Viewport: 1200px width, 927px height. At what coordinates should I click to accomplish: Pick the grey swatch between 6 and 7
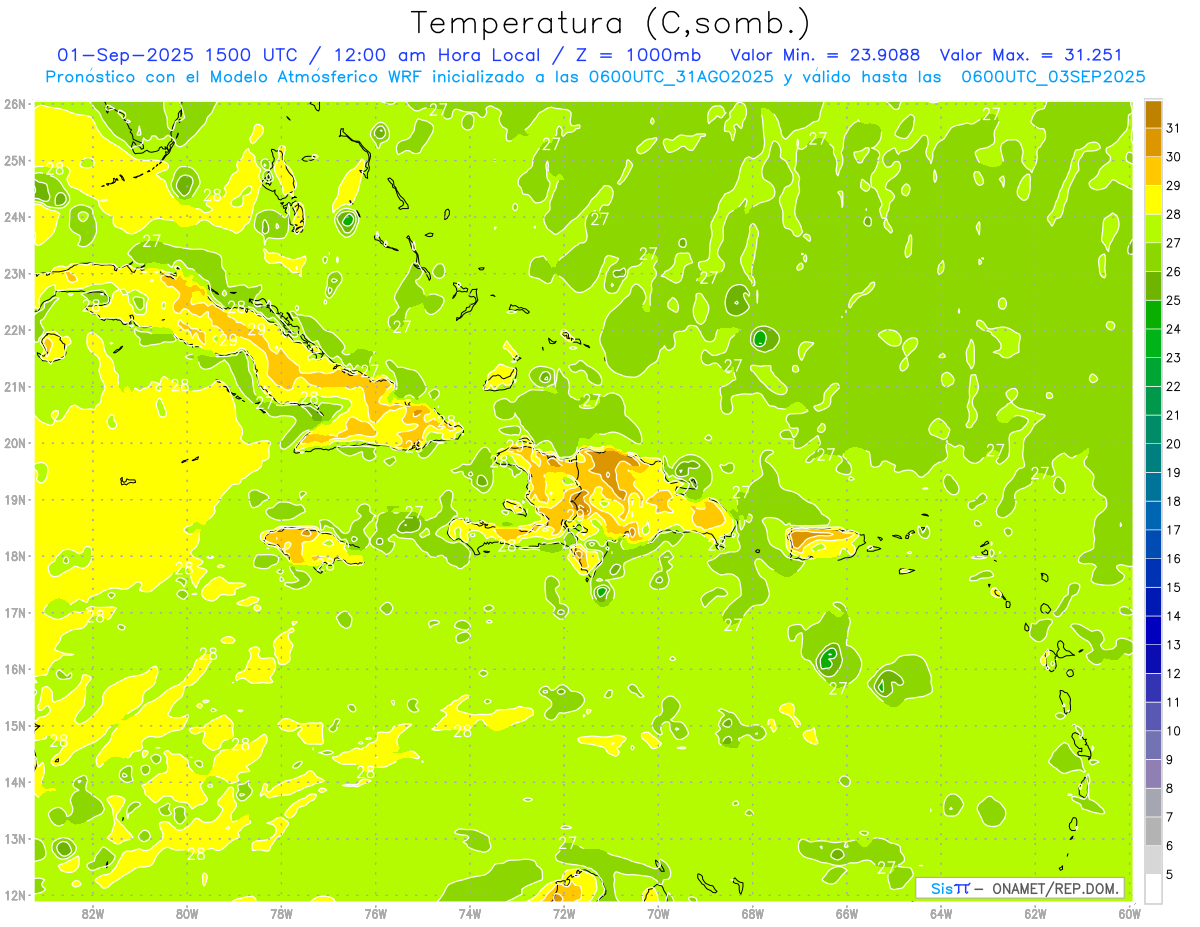1153,831
